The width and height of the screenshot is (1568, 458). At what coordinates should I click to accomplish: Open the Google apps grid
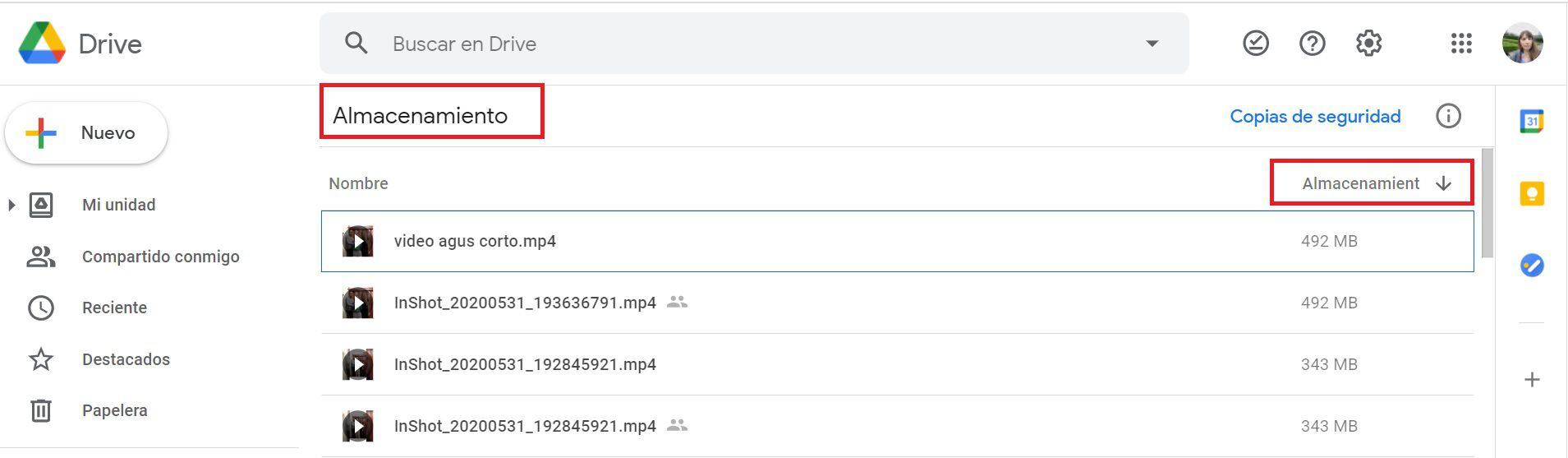tap(1461, 43)
